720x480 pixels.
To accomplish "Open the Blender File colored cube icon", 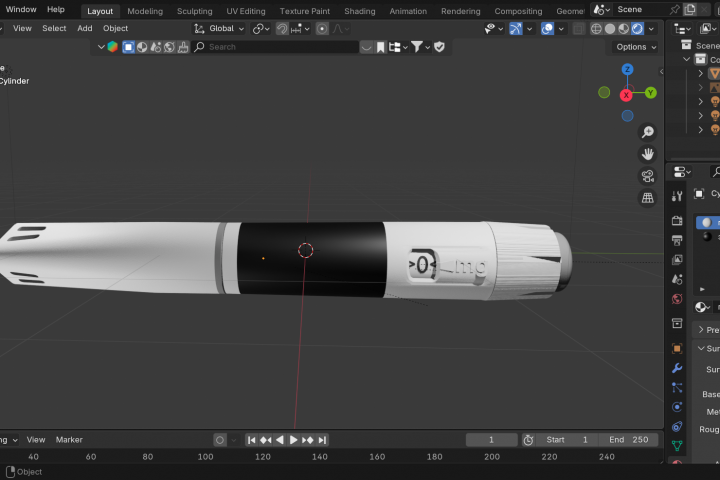I will [x=112, y=47].
